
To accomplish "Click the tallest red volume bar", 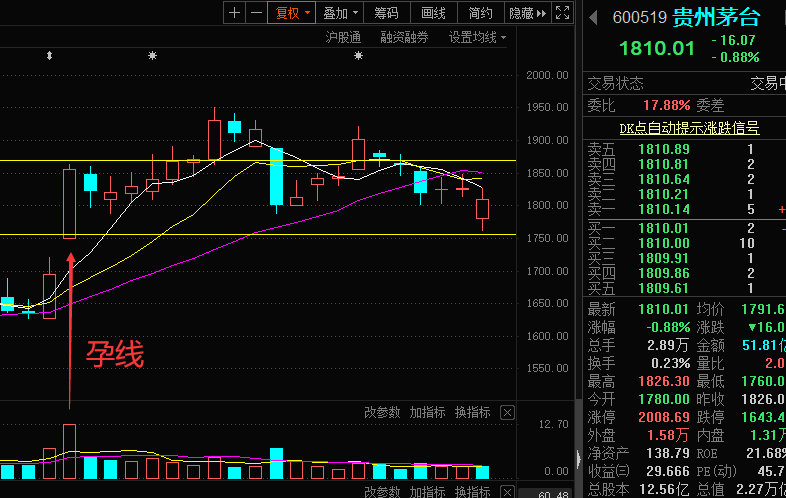I will [x=70, y=451].
